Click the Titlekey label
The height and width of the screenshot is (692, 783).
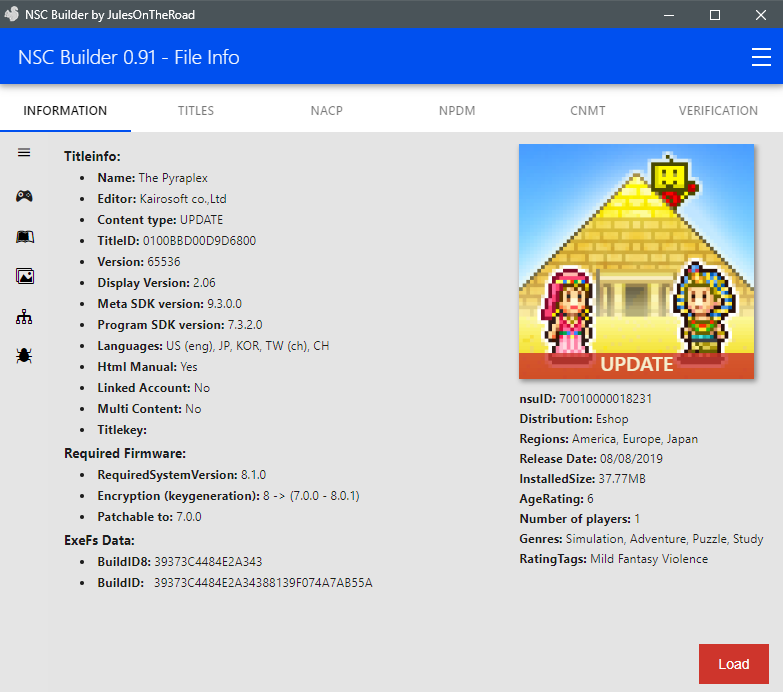122,429
